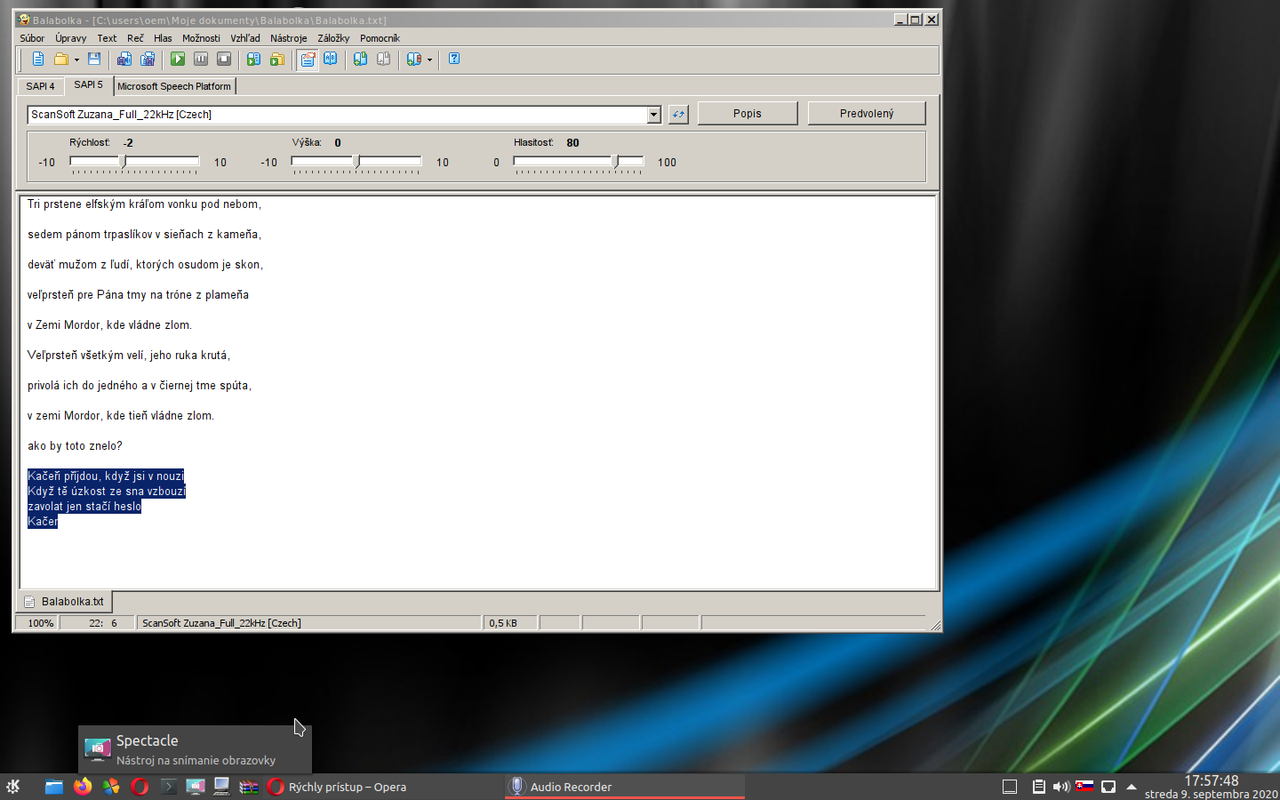The height and width of the screenshot is (800, 1280).
Task: Save the document with the floppy disk icon
Action: [x=94, y=59]
